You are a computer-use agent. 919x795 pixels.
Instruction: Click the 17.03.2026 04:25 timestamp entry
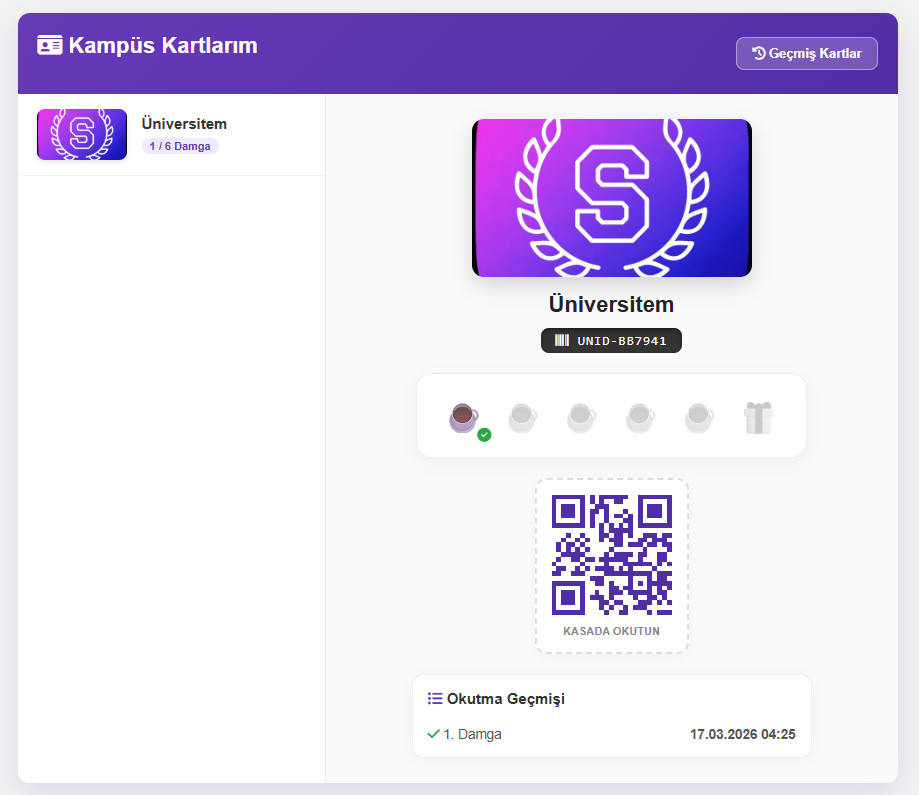[742, 734]
